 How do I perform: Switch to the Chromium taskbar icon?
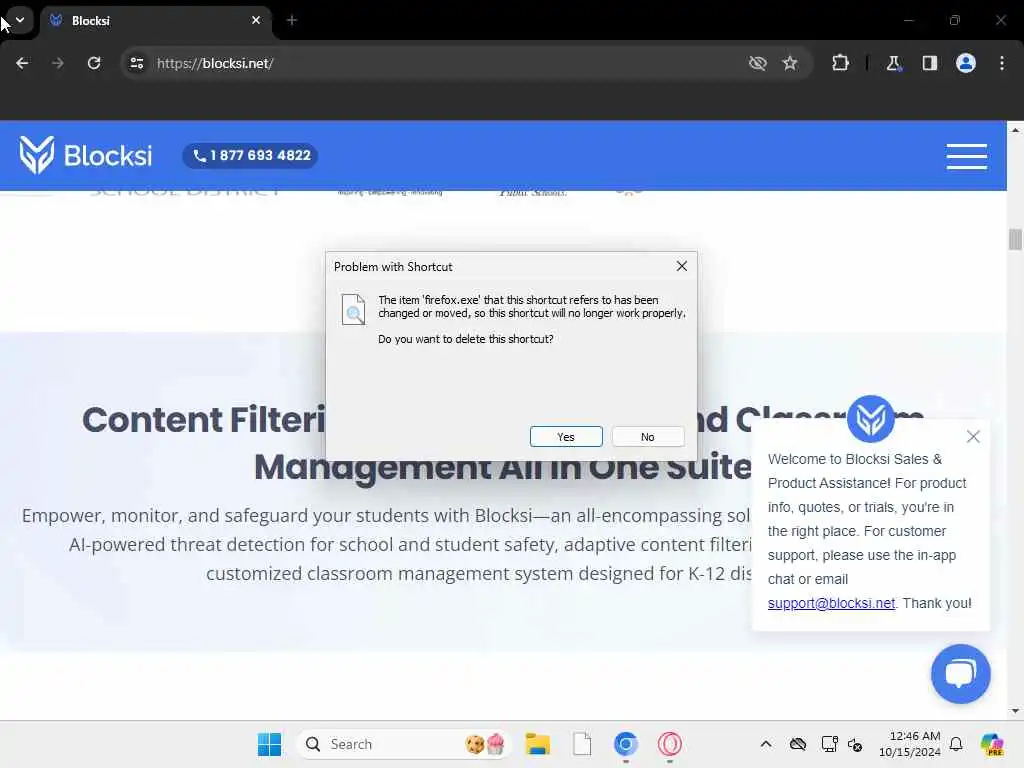(x=626, y=744)
